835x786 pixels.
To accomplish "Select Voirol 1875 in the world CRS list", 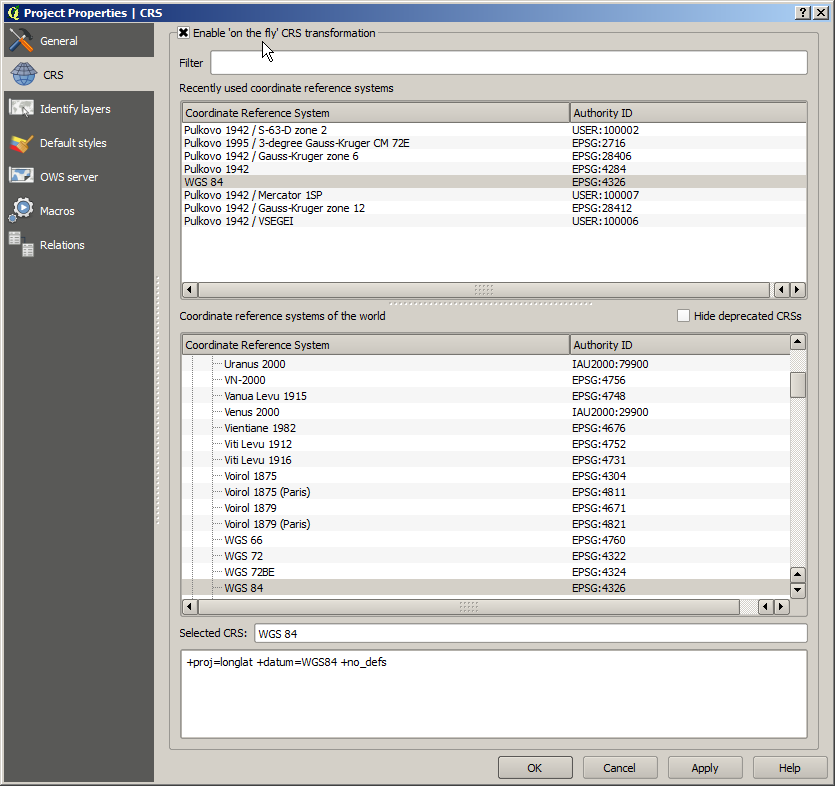I will pyautogui.click(x=260, y=476).
